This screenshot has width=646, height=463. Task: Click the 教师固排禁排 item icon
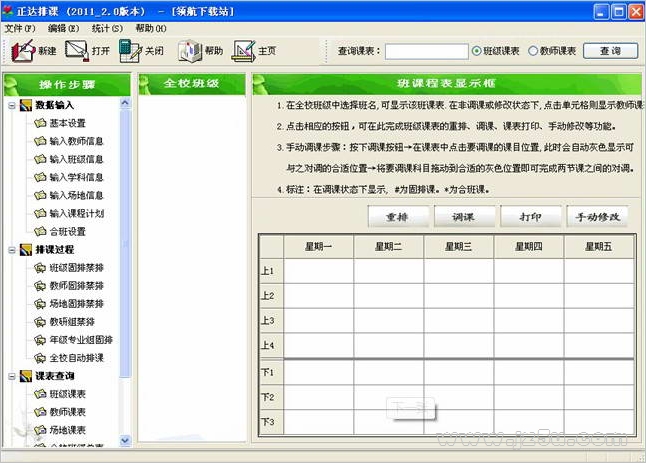[x=40, y=286]
